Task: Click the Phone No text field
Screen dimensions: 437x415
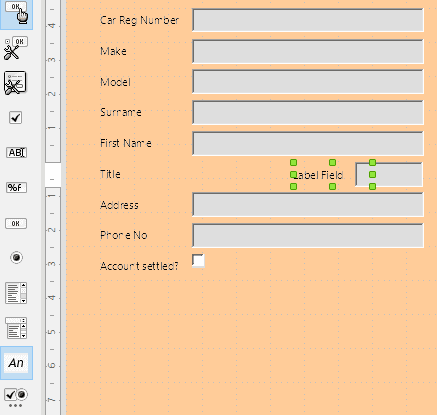Action: [308, 236]
